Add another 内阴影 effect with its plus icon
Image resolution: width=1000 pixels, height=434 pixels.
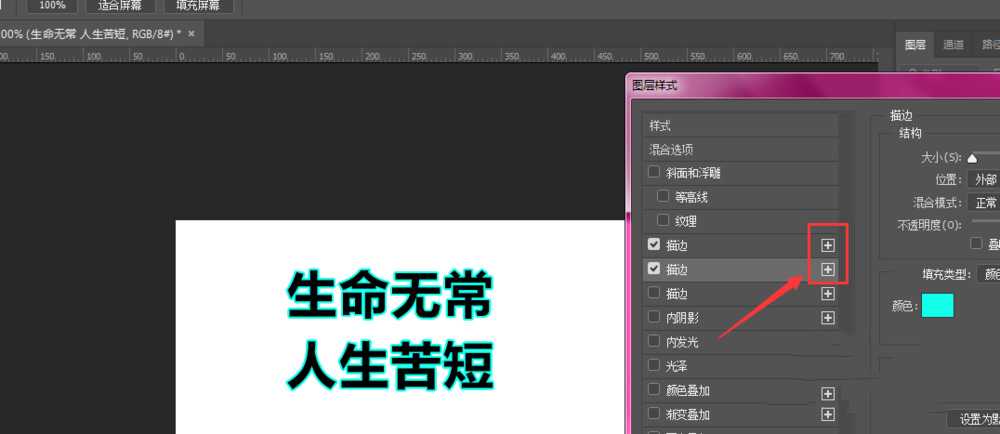tap(828, 318)
